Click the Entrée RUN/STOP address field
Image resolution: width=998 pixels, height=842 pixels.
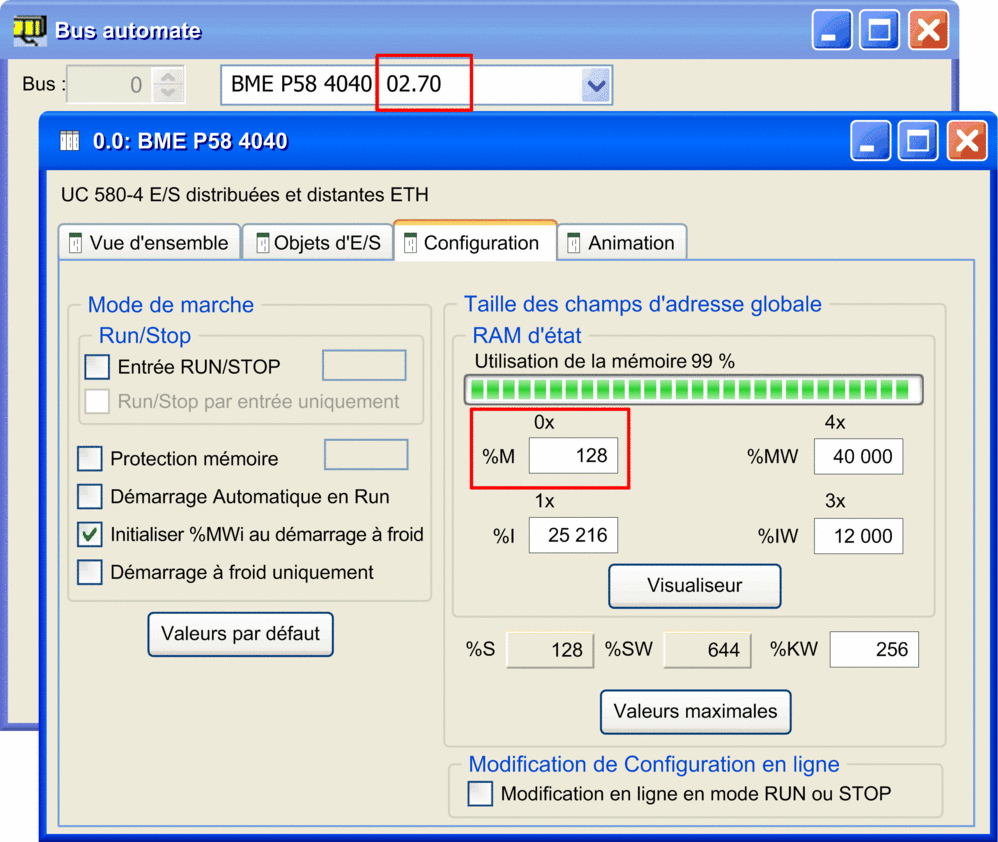(364, 365)
